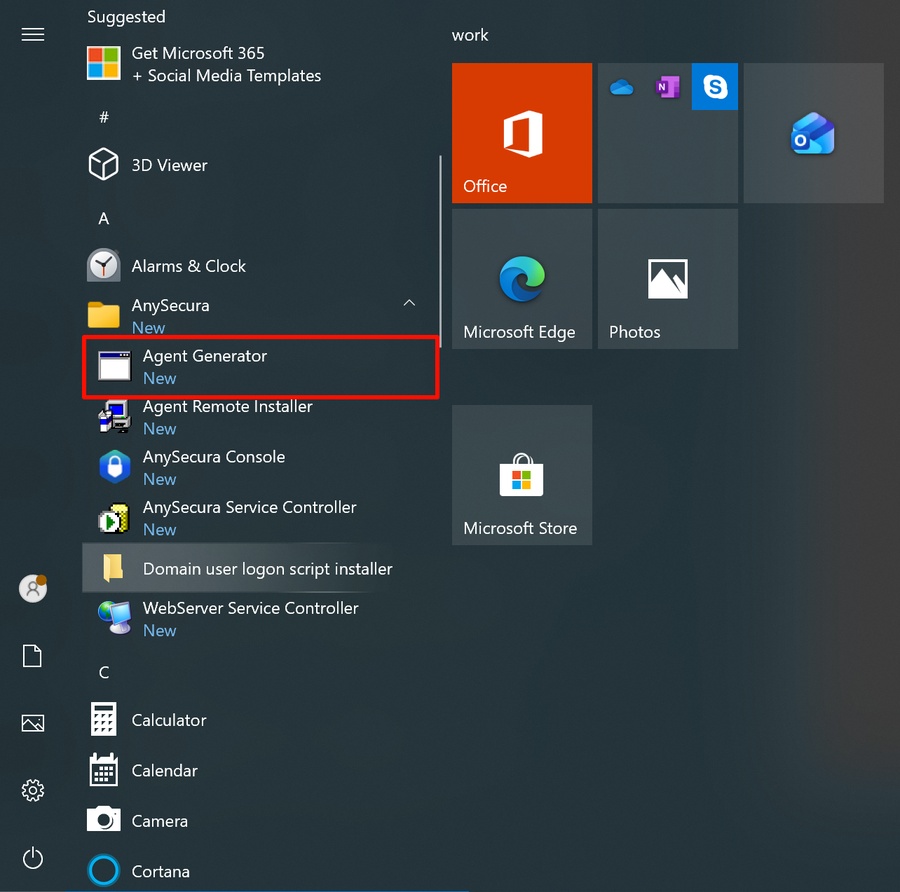Open Agent Generator from AnySecura folder
The height and width of the screenshot is (892, 900).
[205, 366]
